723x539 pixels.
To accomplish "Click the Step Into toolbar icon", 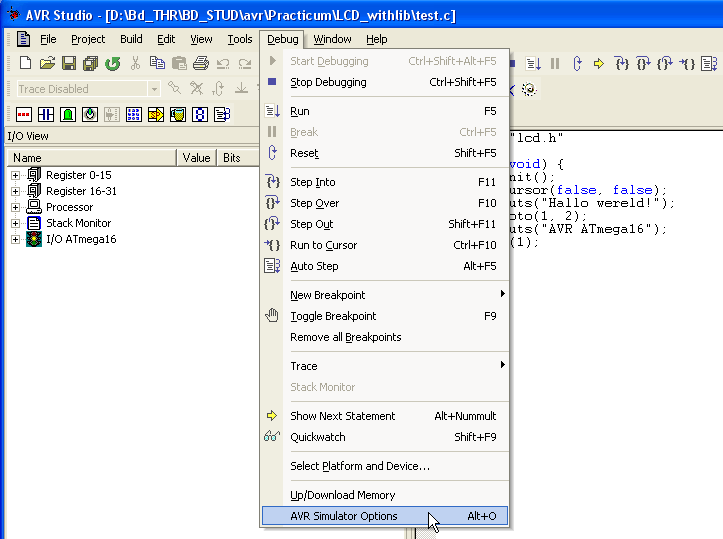I will (621, 64).
